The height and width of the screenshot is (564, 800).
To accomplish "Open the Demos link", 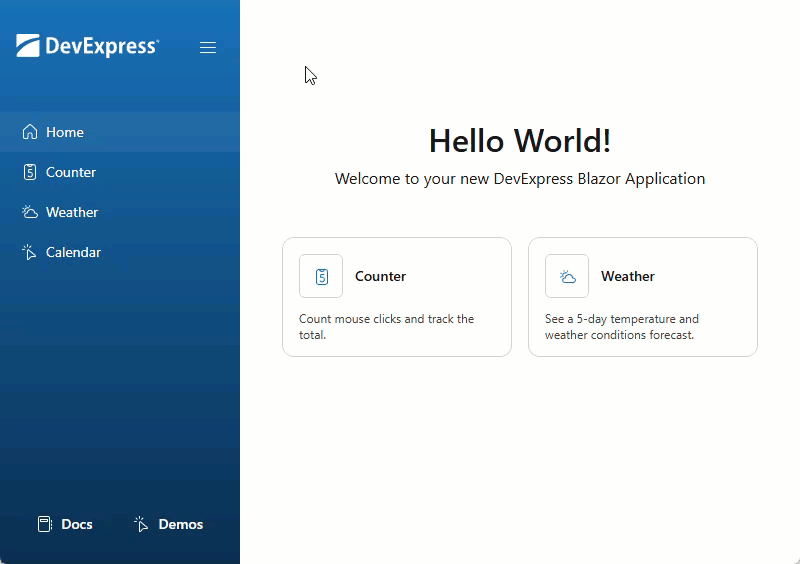I will pyautogui.click(x=168, y=524).
